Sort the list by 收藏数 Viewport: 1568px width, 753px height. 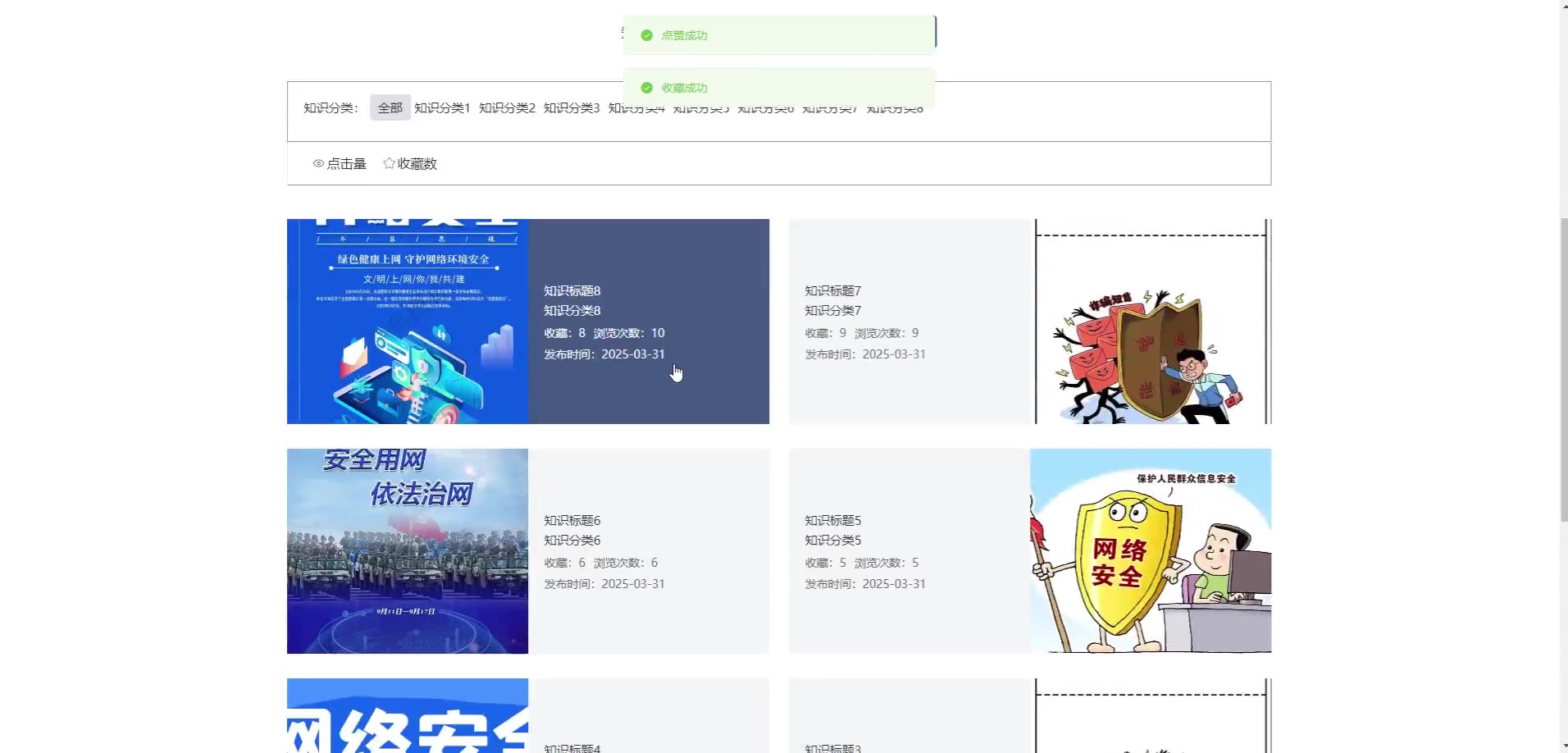410,164
